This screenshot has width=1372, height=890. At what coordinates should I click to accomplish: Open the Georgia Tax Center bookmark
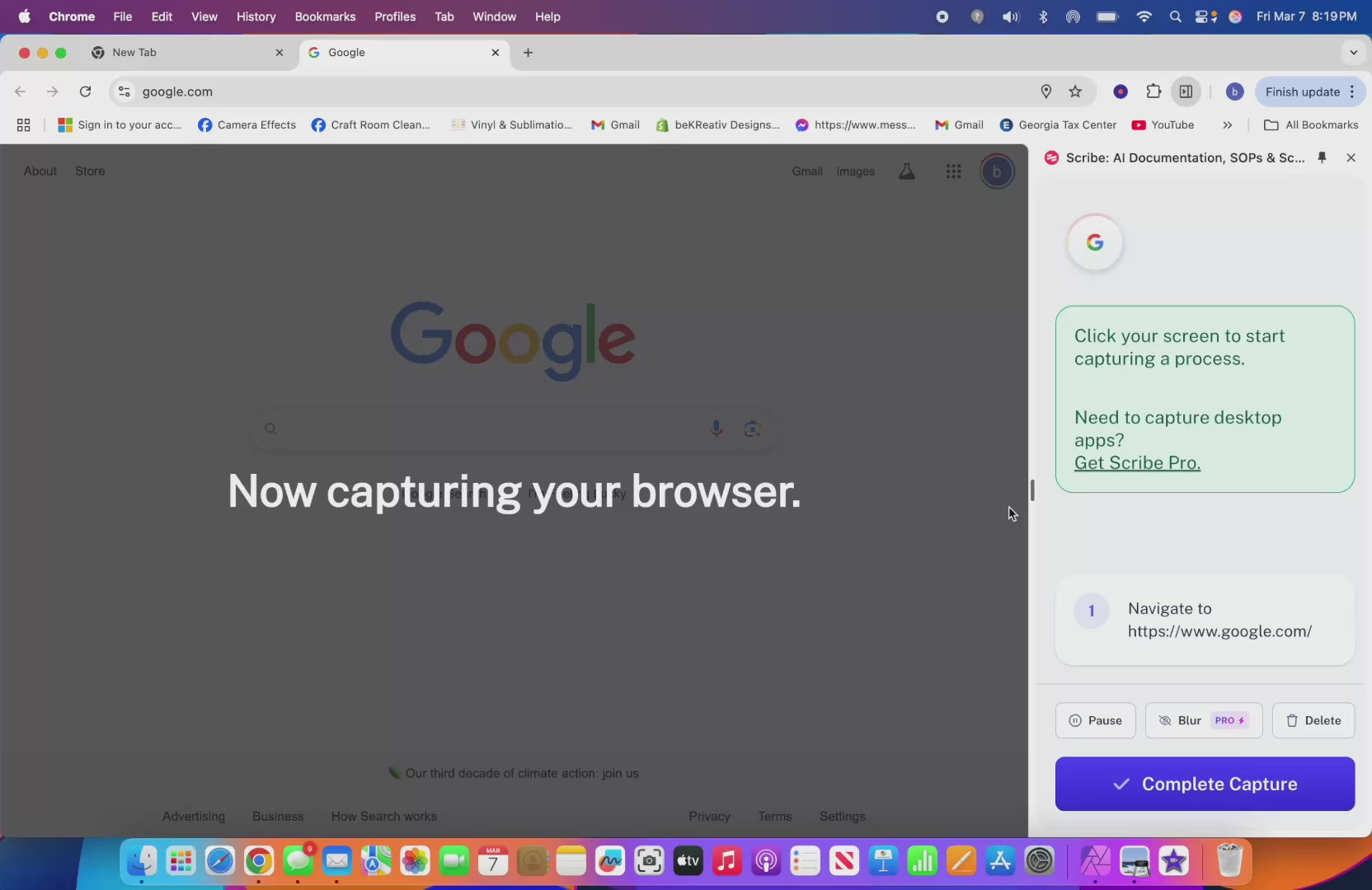tap(1059, 125)
